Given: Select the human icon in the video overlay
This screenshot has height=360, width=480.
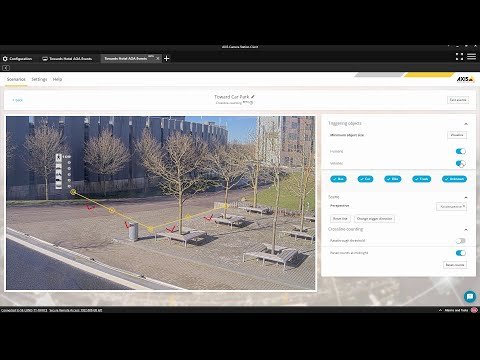Looking at the screenshot, I should (x=59, y=157).
